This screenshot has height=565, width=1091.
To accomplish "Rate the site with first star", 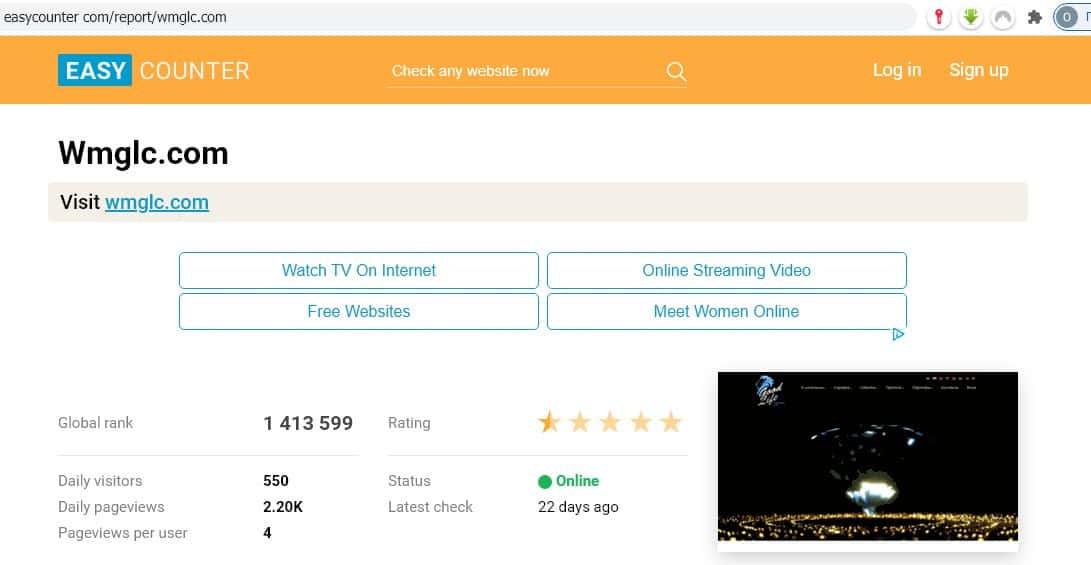I will tap(549, 422).
